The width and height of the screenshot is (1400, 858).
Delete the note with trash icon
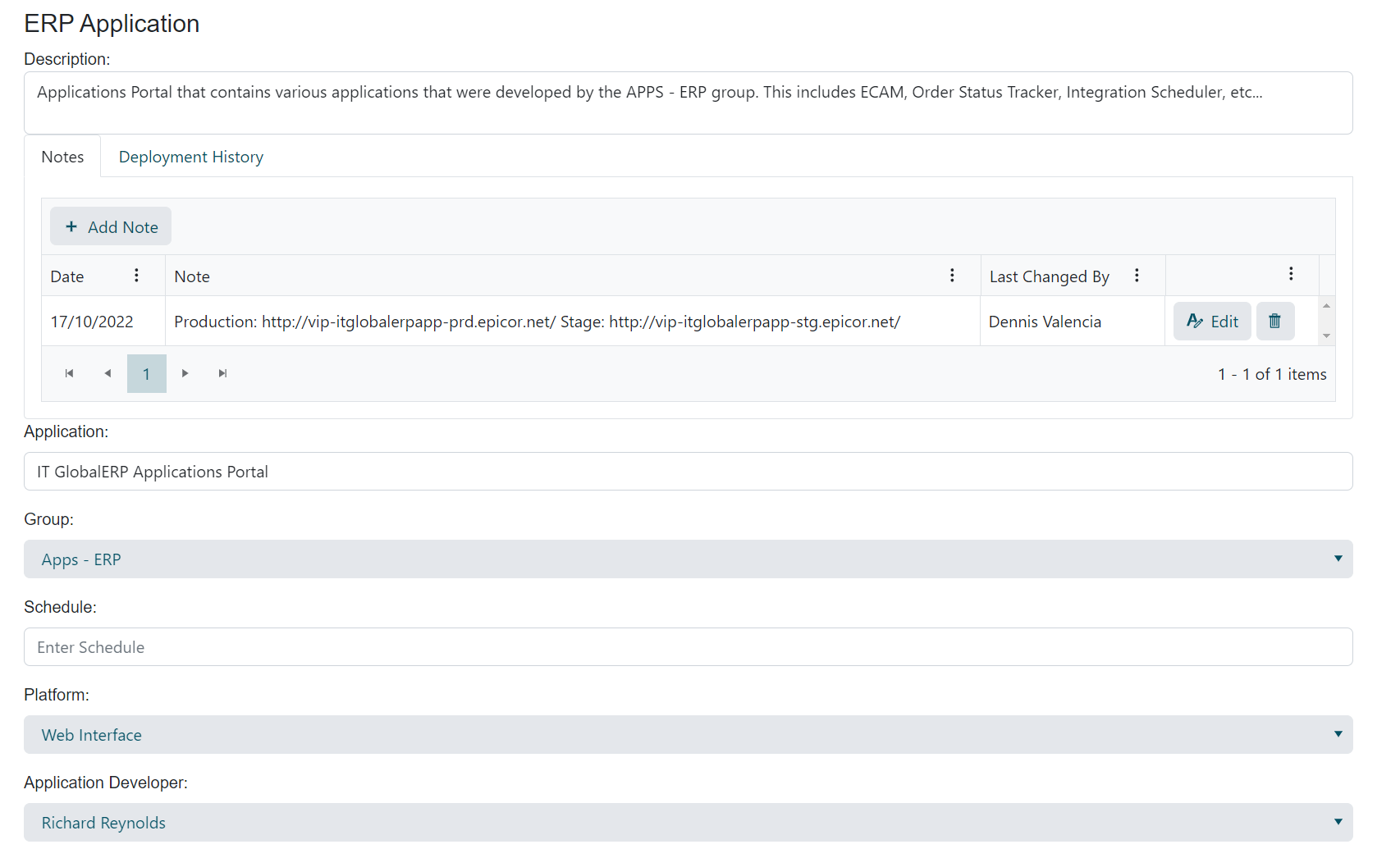[1274, 322]
